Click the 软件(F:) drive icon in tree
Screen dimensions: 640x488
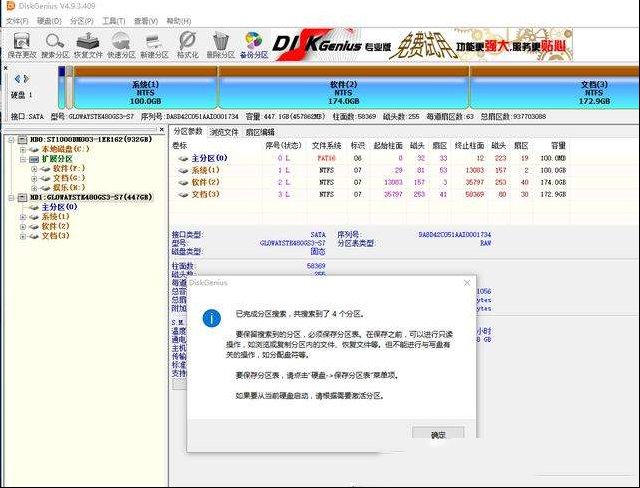(x=45, y=169)
